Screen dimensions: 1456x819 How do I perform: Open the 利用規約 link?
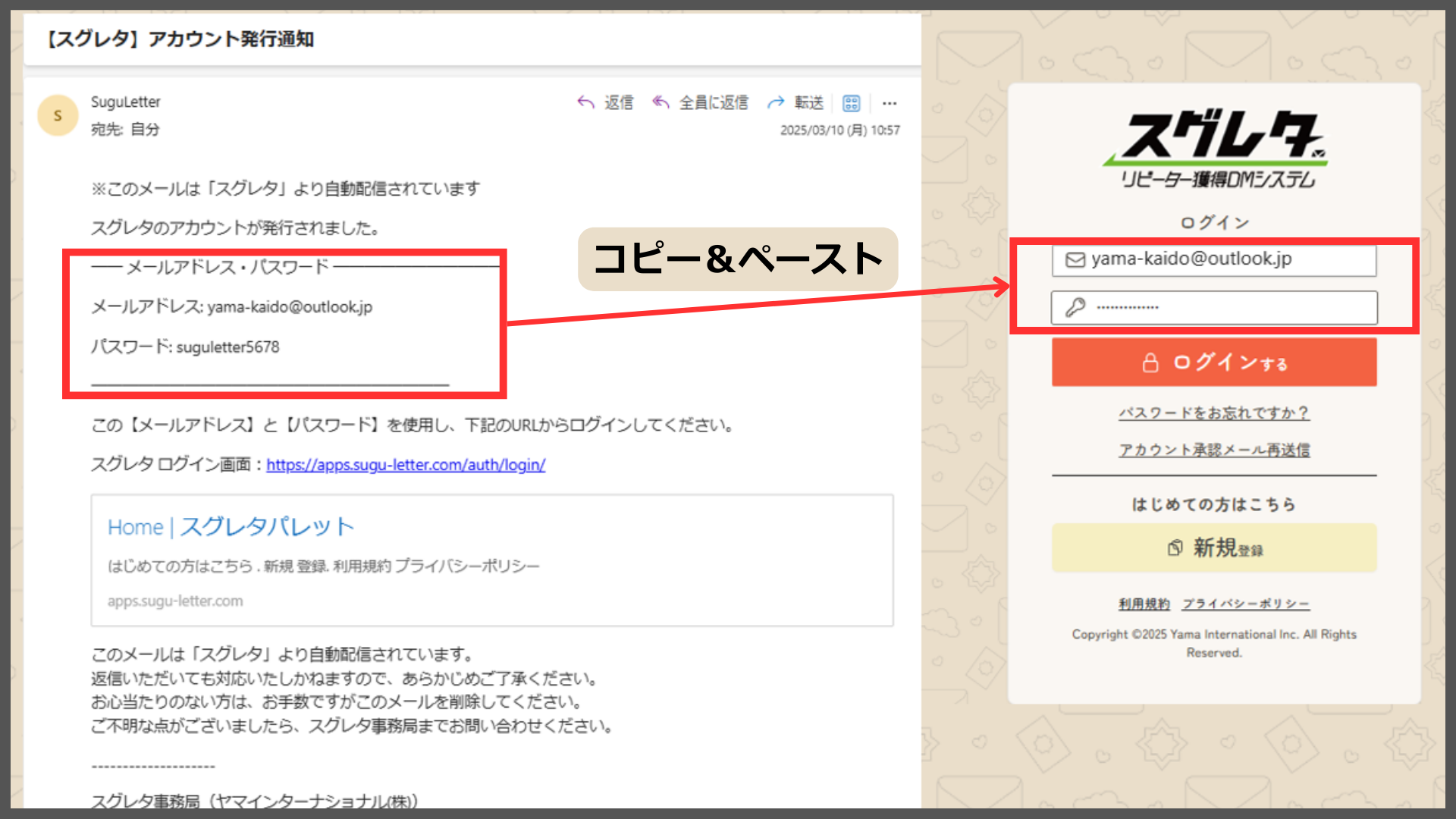click(1144, 604)
